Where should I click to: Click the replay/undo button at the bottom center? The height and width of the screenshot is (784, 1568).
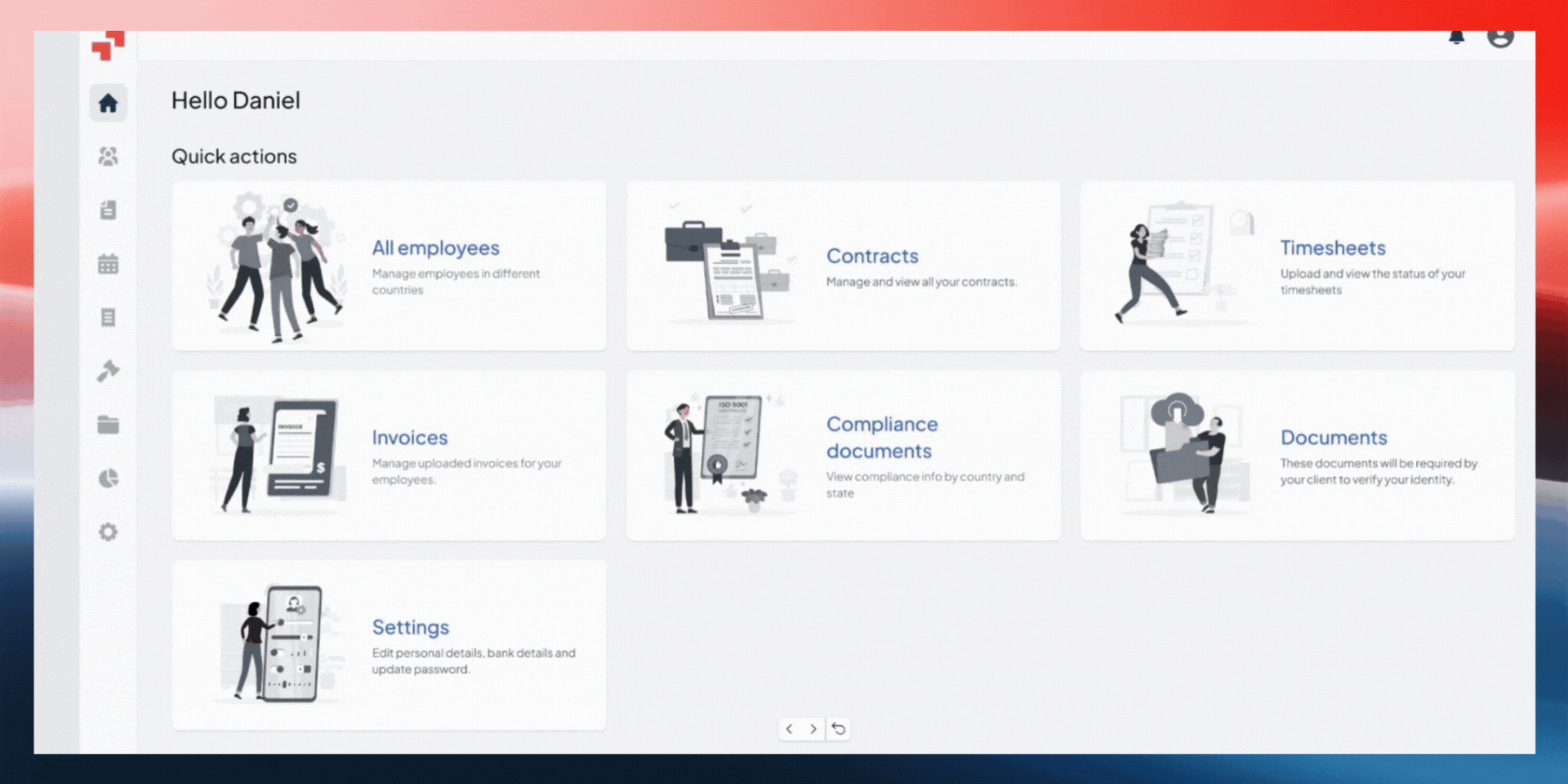tap(839, 729)
